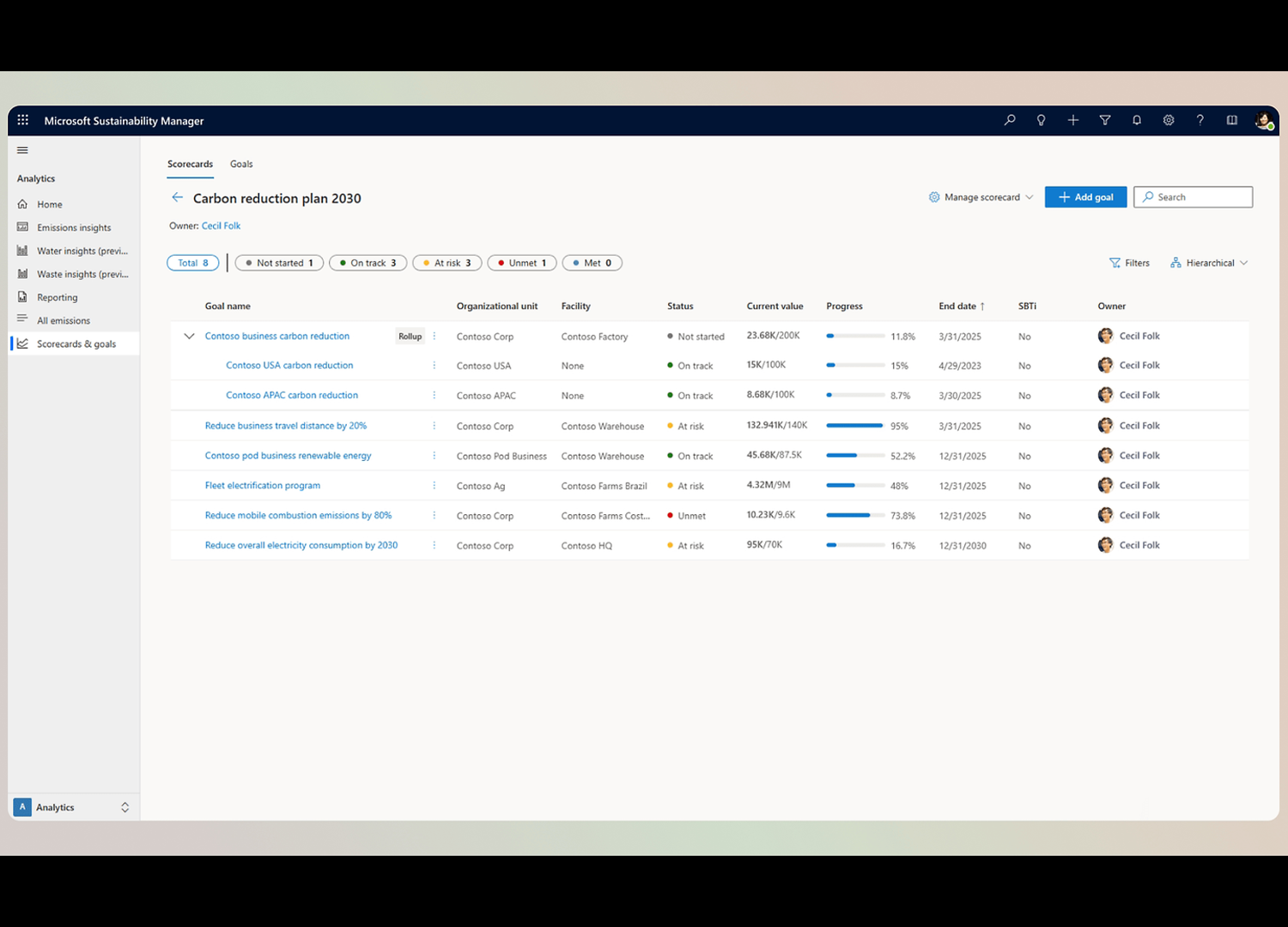Open the lightbulb assistant icon

(x=1042, y=120)
